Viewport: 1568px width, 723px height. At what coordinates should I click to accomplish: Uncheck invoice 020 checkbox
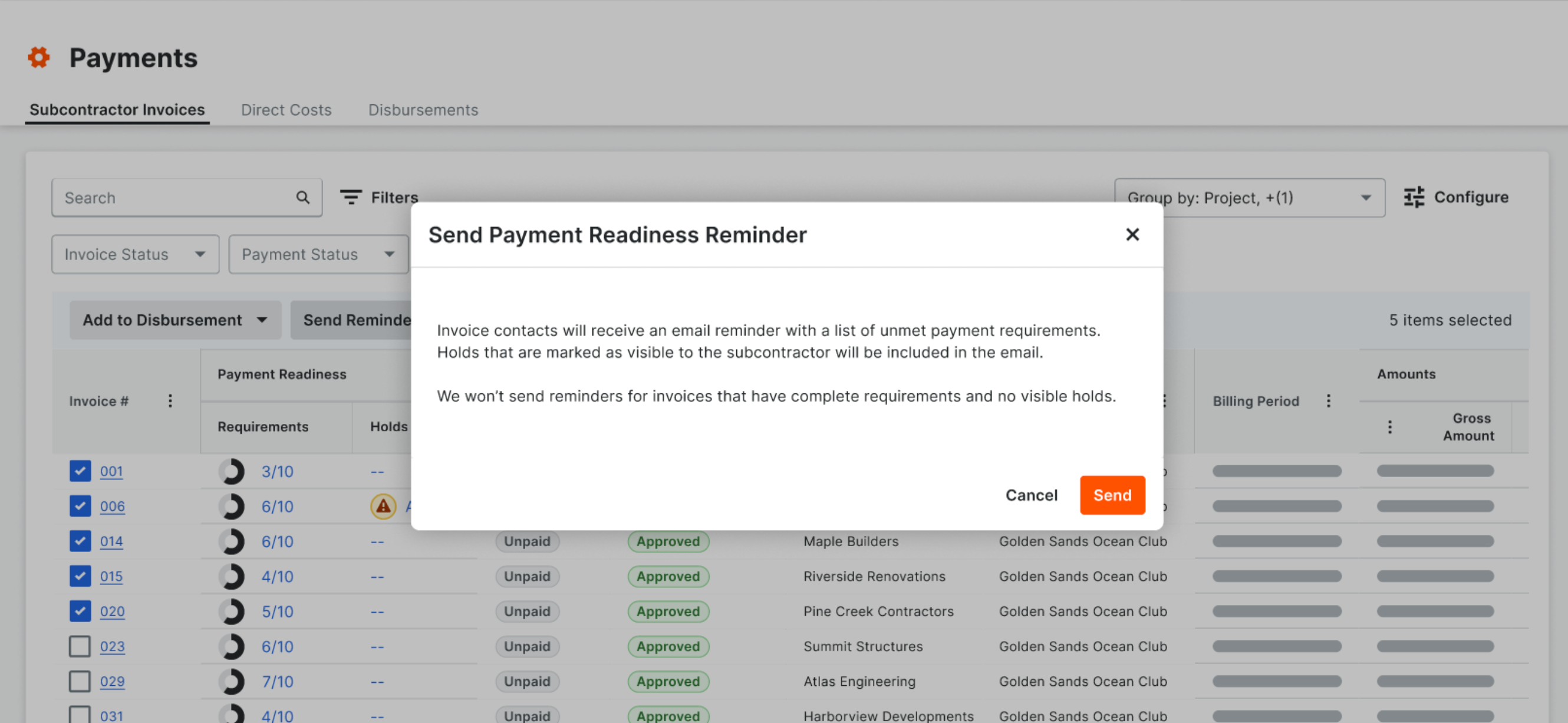[80, 611]
